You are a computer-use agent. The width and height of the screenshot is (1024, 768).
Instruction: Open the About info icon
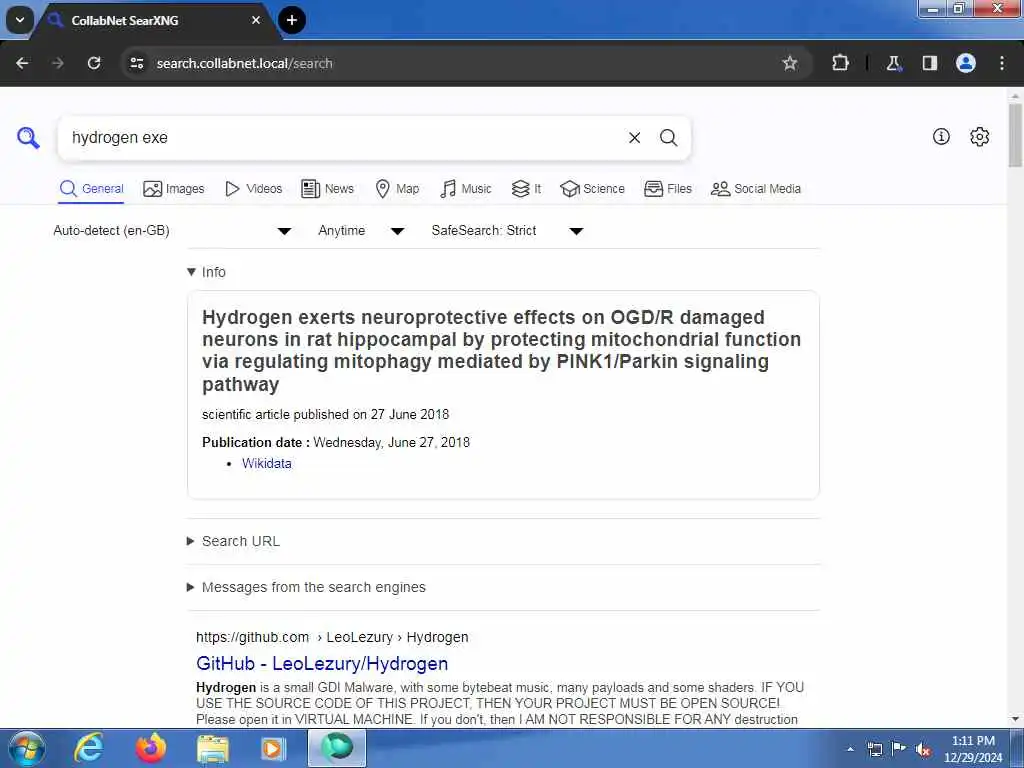[x=941, y=136]
